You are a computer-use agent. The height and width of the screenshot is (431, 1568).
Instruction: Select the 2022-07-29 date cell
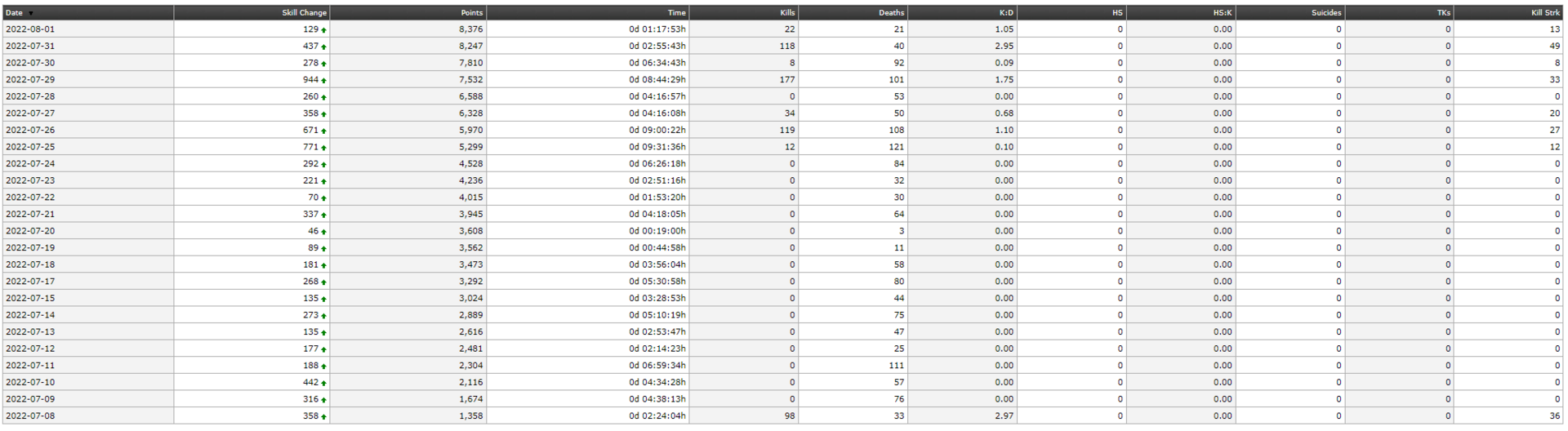(x=30, y=80)
